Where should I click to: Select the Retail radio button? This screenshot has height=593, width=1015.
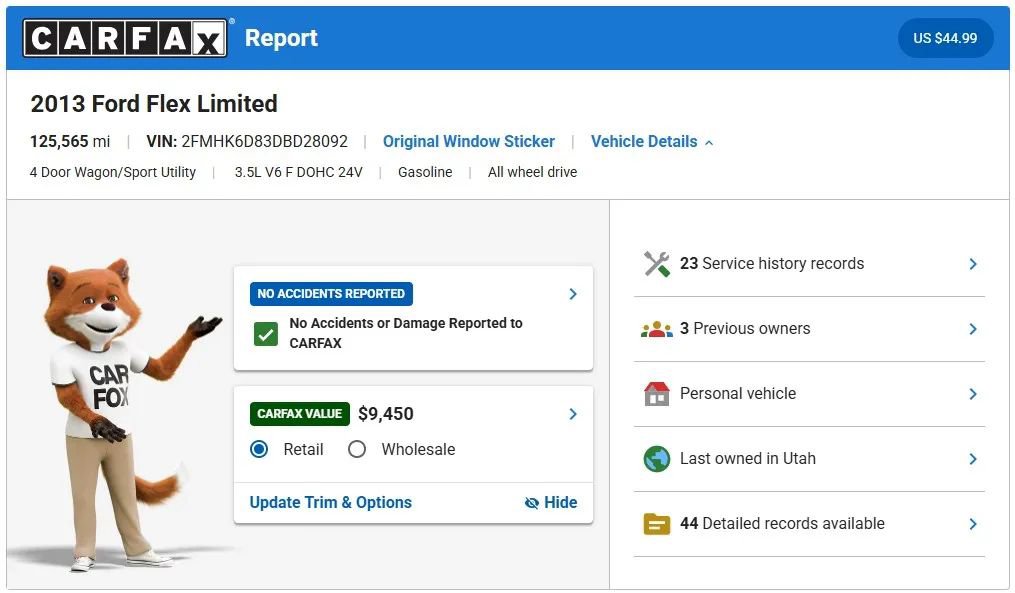[258, 450]
